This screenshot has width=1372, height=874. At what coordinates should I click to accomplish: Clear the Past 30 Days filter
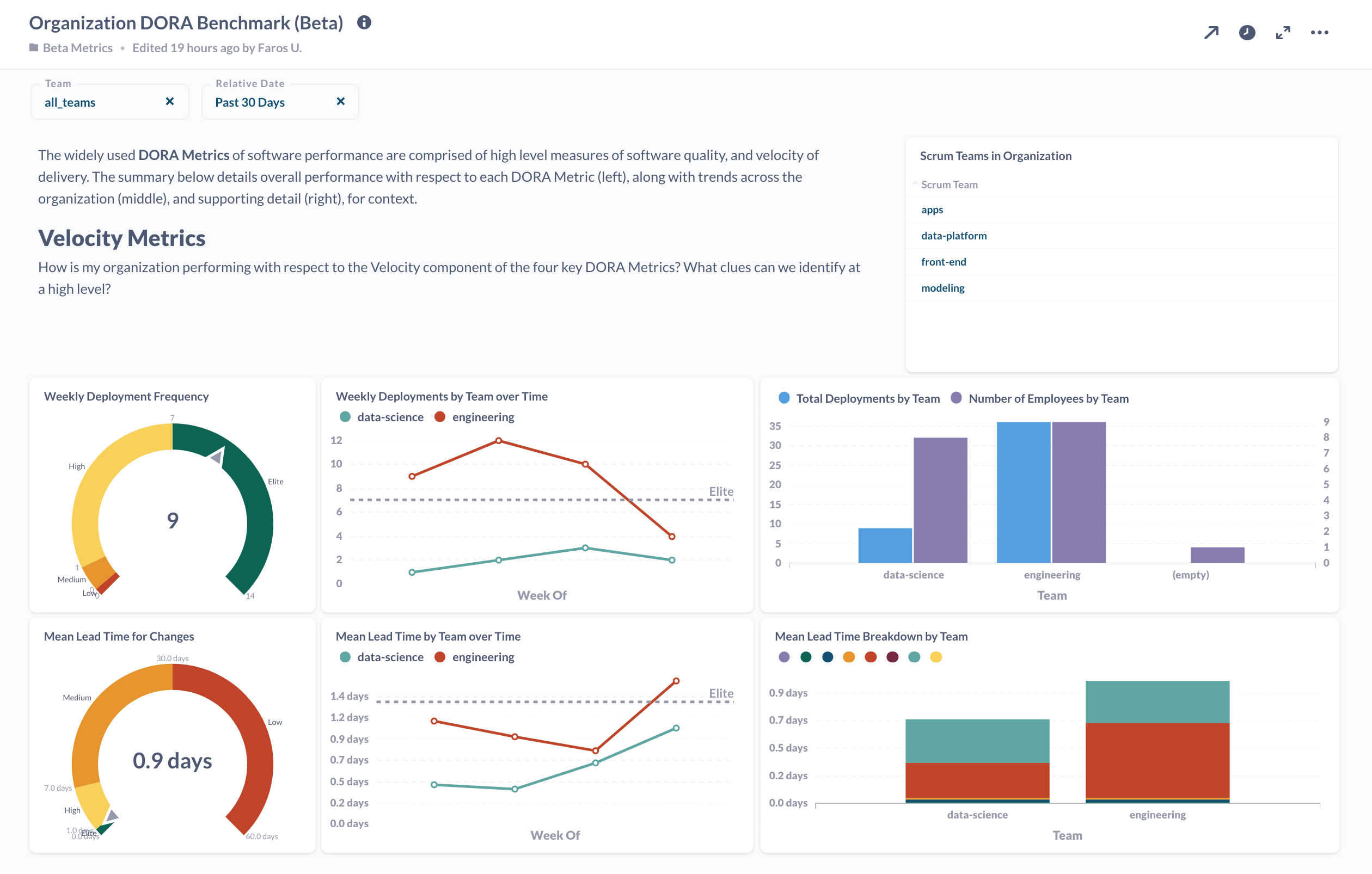[x=341, y=101]
